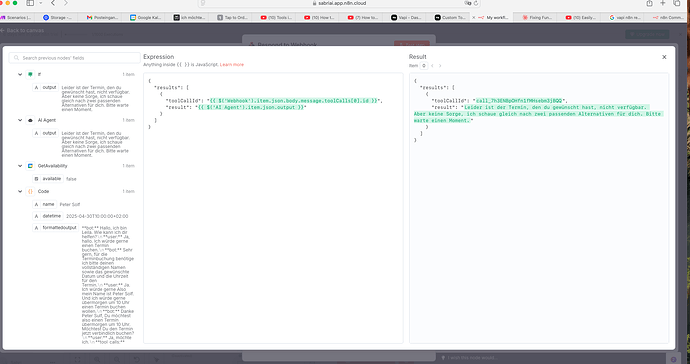This screenshot has width=690, height=364.
Task: Select the AI Agent node icon
Action: [x=30, y=120]
